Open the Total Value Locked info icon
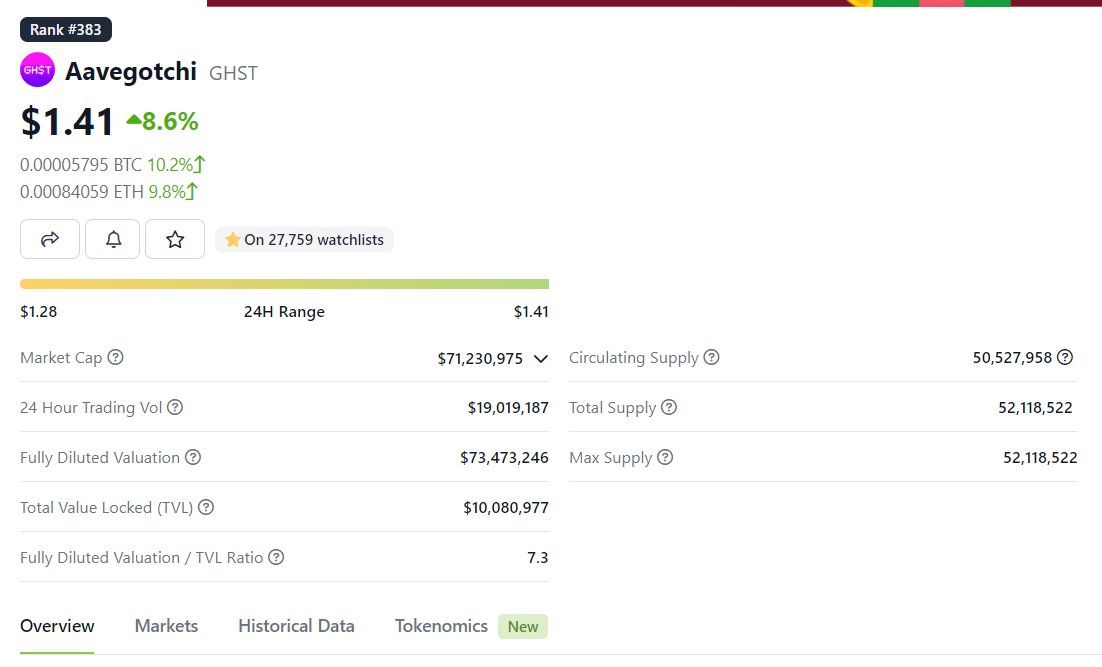 (x=206, y=507)
